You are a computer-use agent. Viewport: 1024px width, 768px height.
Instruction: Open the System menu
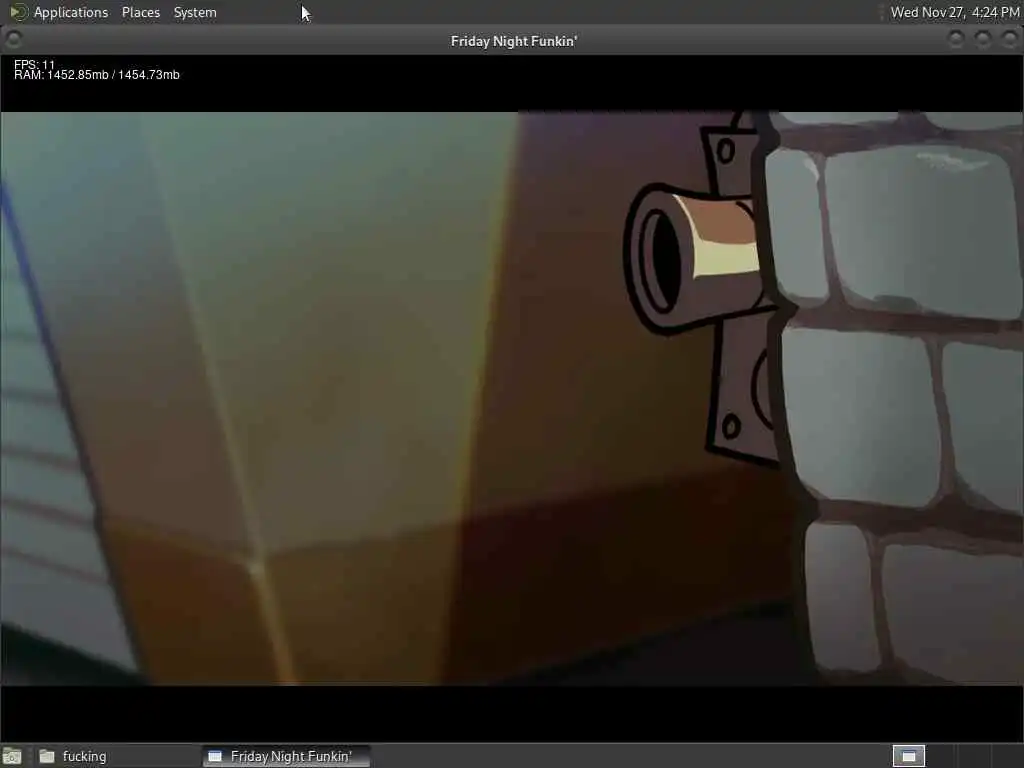pos(195,12)
